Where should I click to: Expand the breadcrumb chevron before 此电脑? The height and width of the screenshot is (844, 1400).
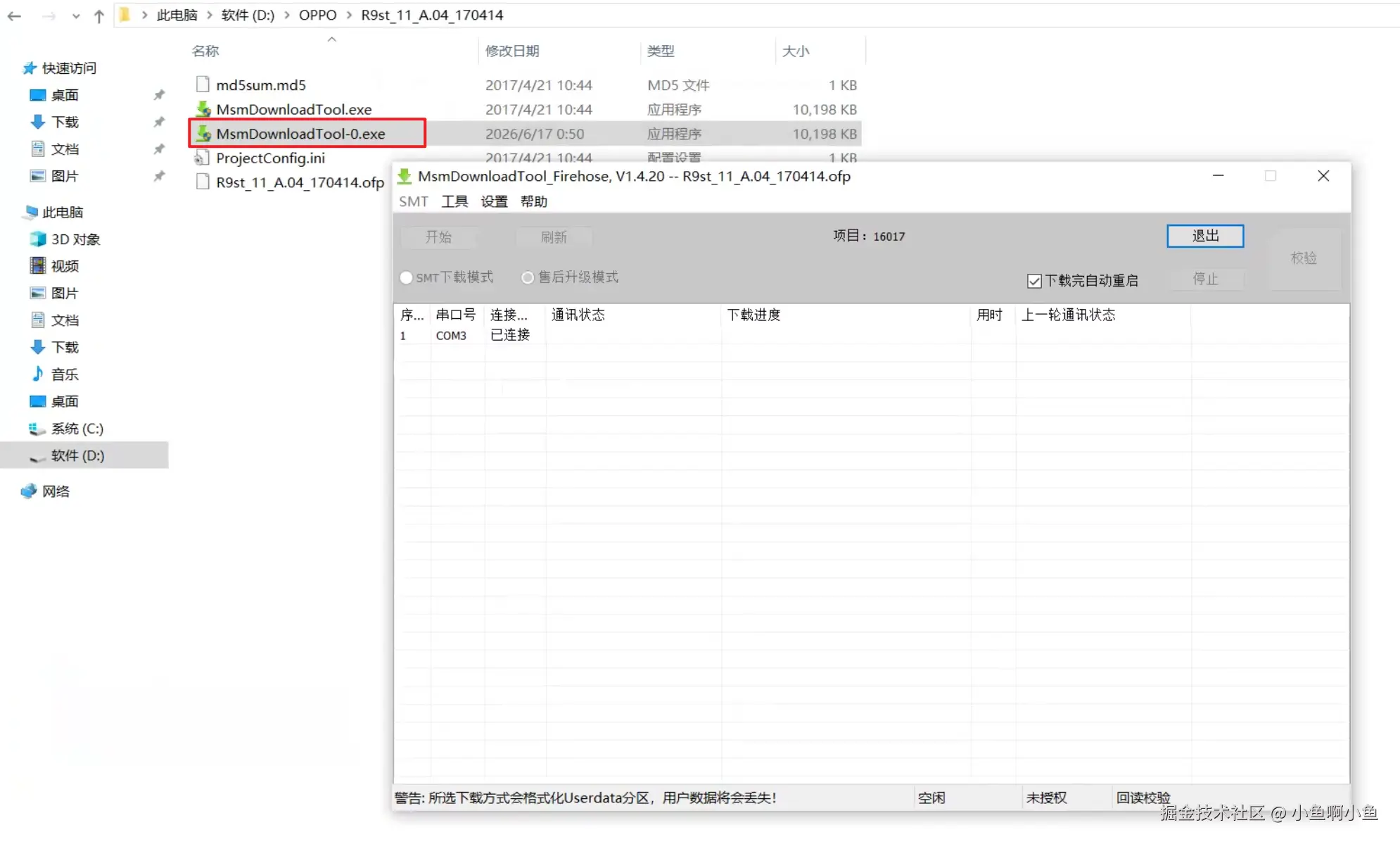144,15
